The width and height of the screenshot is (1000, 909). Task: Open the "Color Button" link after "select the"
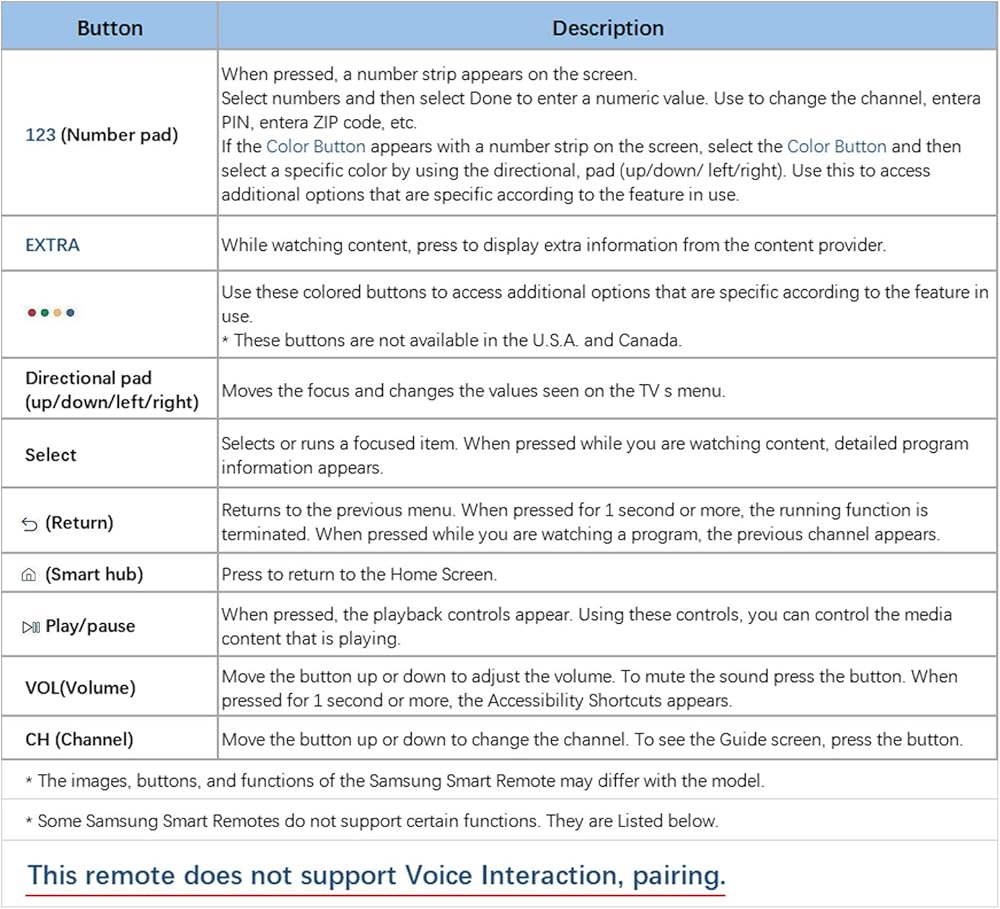(x=836, y=146)
